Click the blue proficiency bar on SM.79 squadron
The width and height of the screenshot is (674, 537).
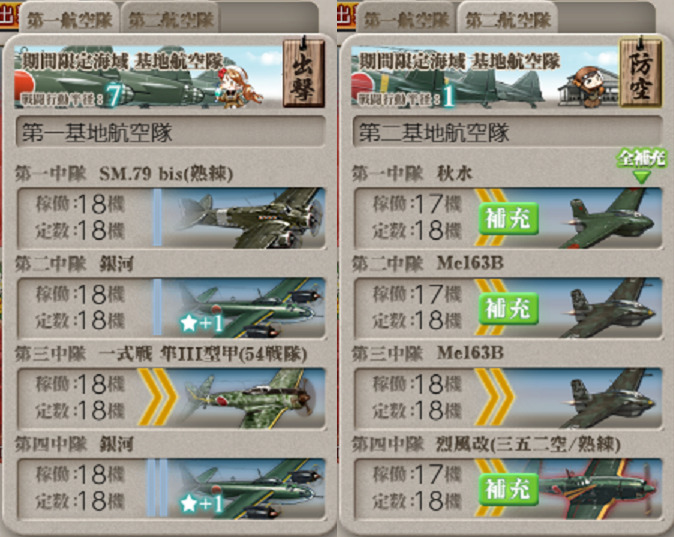pyautogui.click(x=157, y=217)
